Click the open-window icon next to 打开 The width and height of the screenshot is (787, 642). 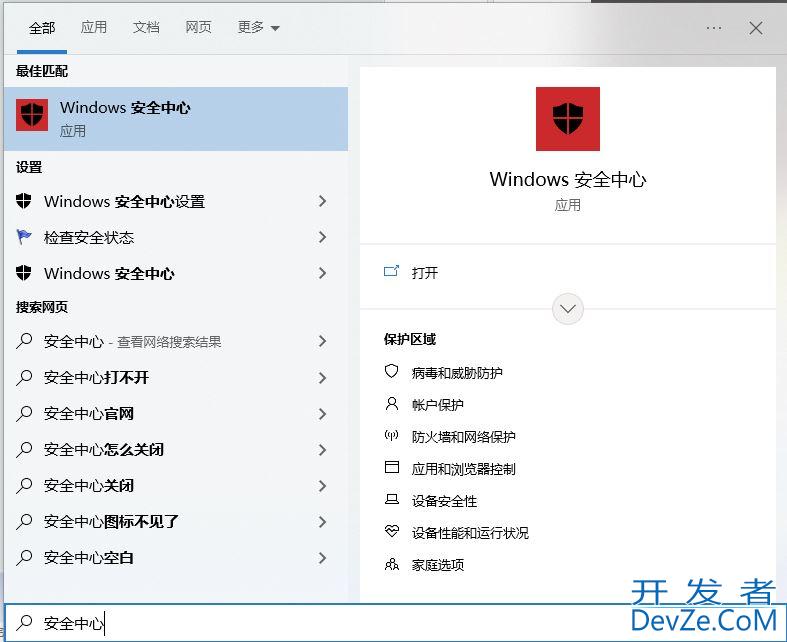[x=391, y=272]
